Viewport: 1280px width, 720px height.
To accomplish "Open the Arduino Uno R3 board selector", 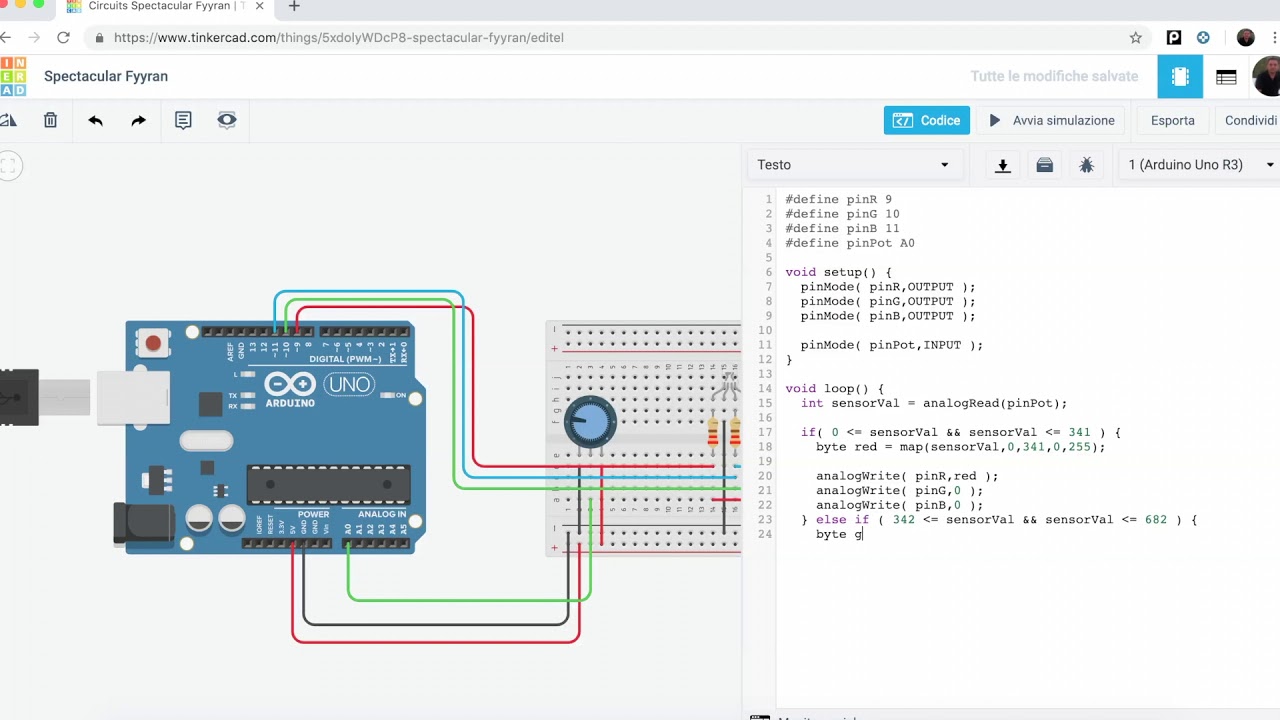I will [1200, 165].
